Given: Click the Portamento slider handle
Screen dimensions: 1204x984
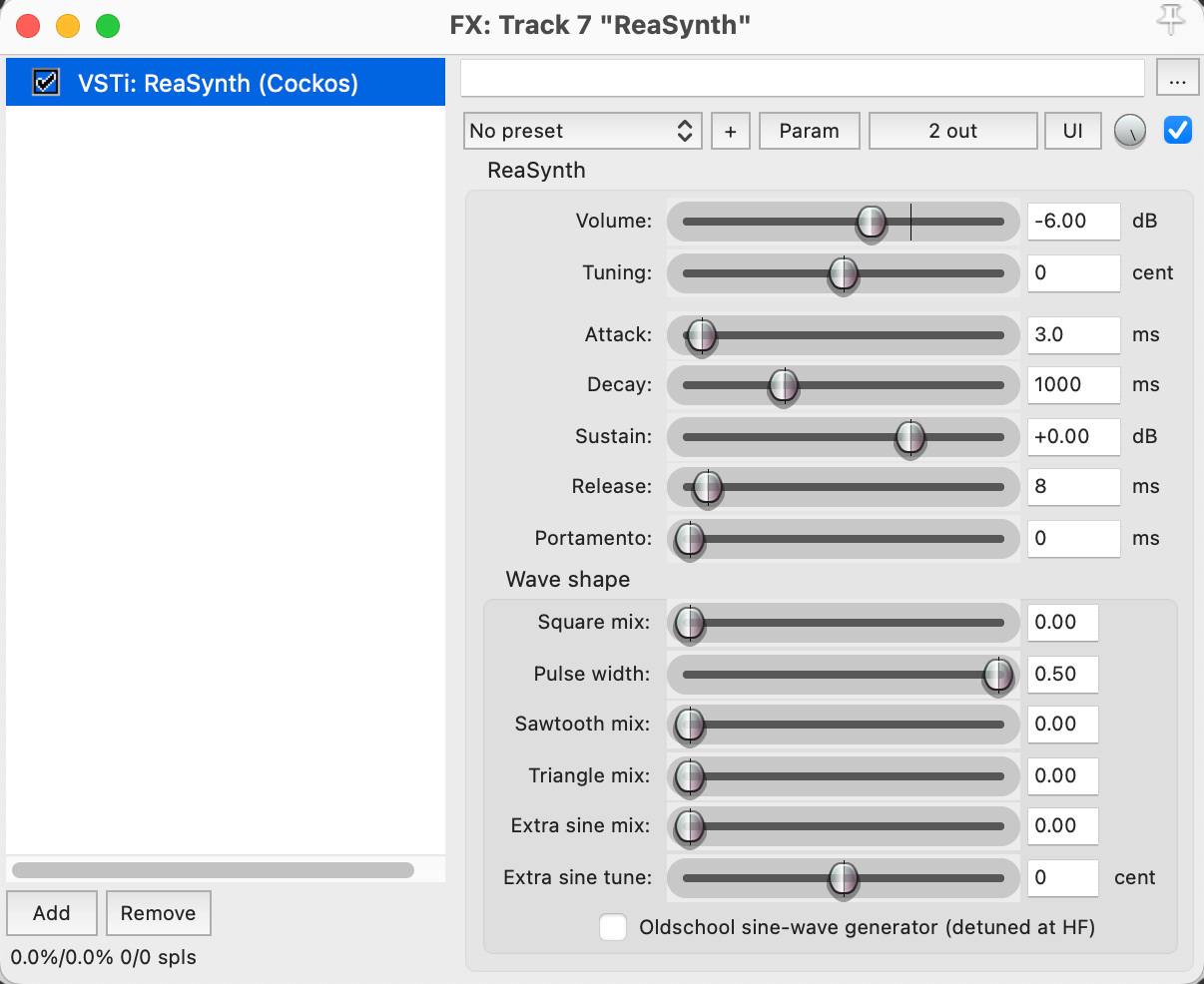Looking at the screenshot, I should pyautogui.click(x=690, y=540).
